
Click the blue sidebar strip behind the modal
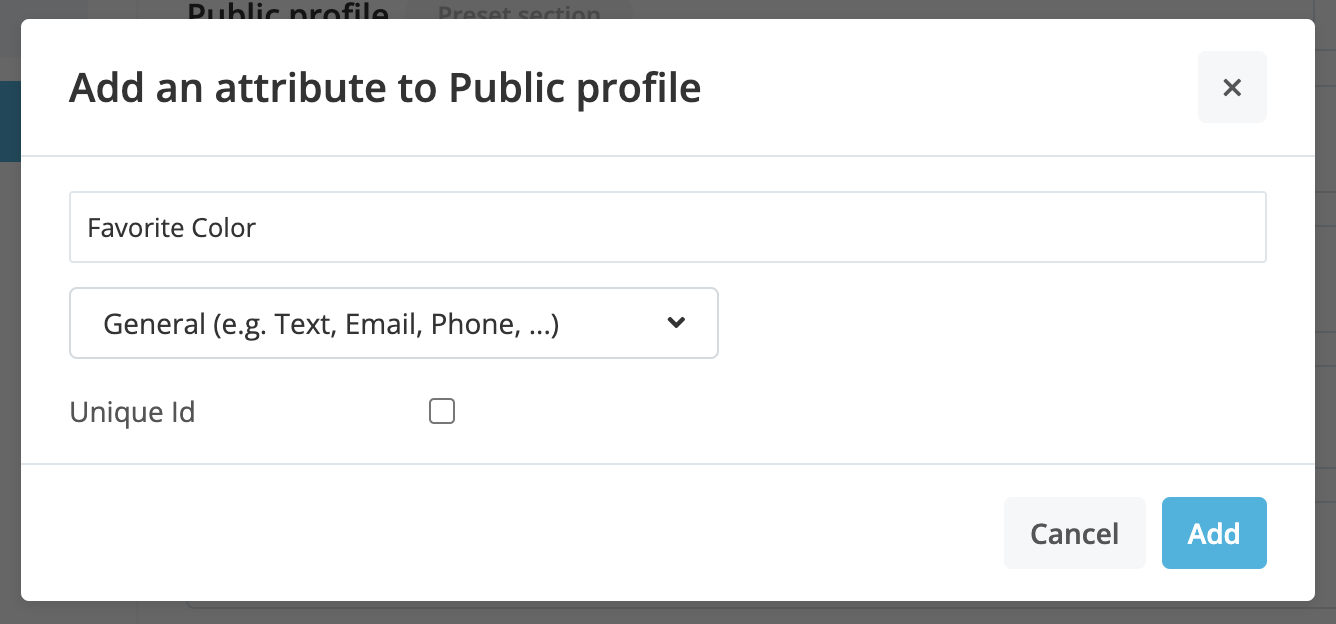coord(10,121)
